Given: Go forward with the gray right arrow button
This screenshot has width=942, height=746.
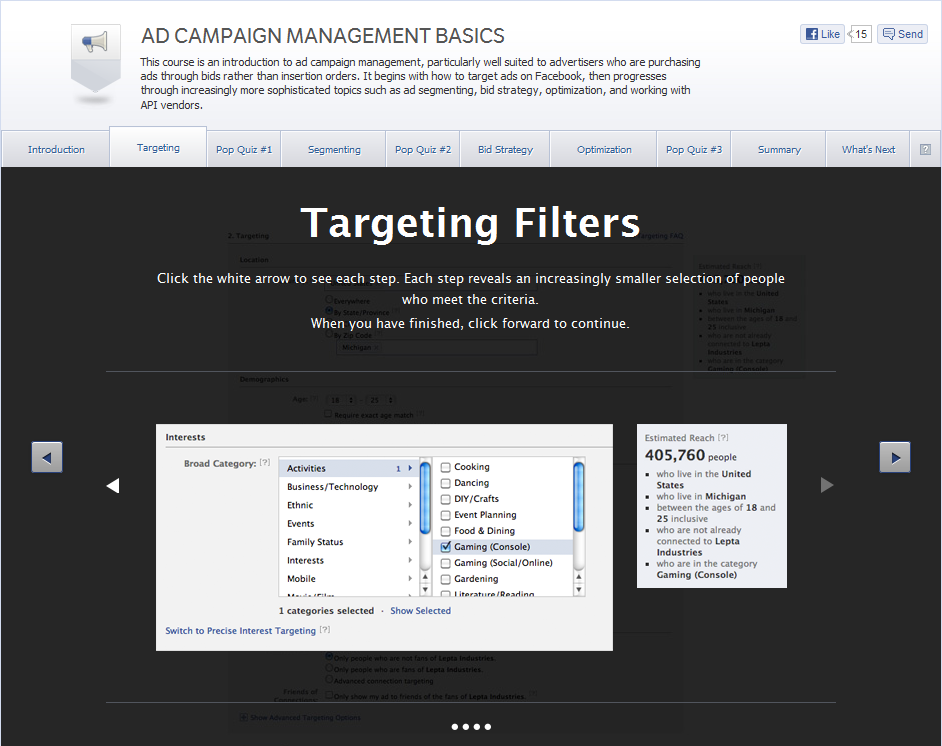Looking at the screenshot, I should click(x=895, y=457).
